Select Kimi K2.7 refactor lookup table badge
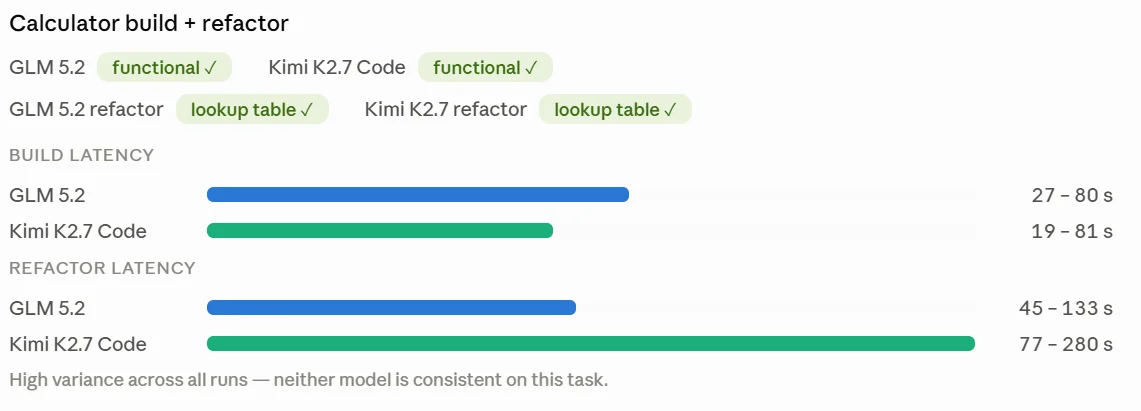The image size is (1141, 411). [616, 110]
